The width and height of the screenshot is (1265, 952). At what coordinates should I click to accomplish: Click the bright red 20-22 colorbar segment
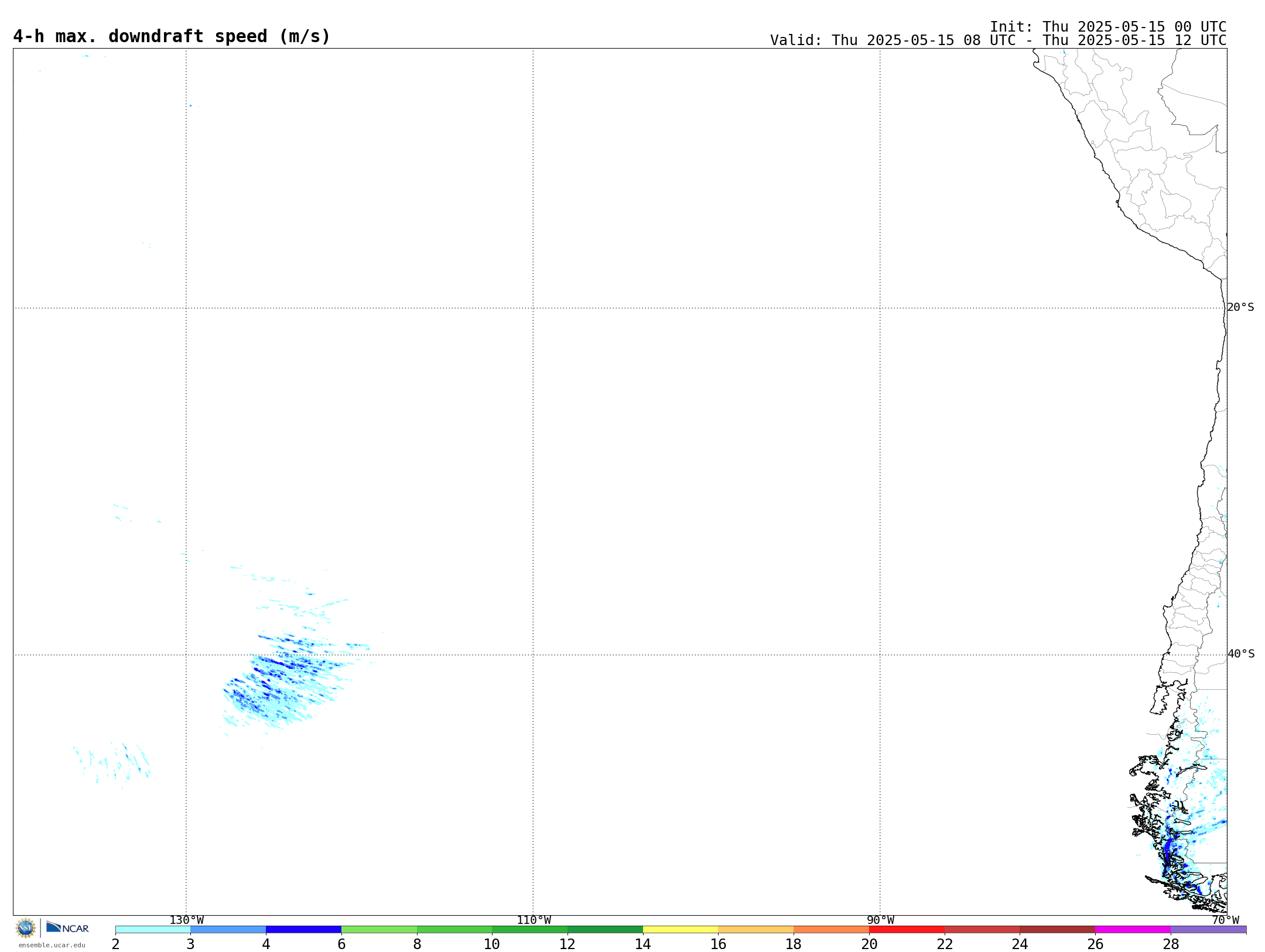(x=907, y=930)
